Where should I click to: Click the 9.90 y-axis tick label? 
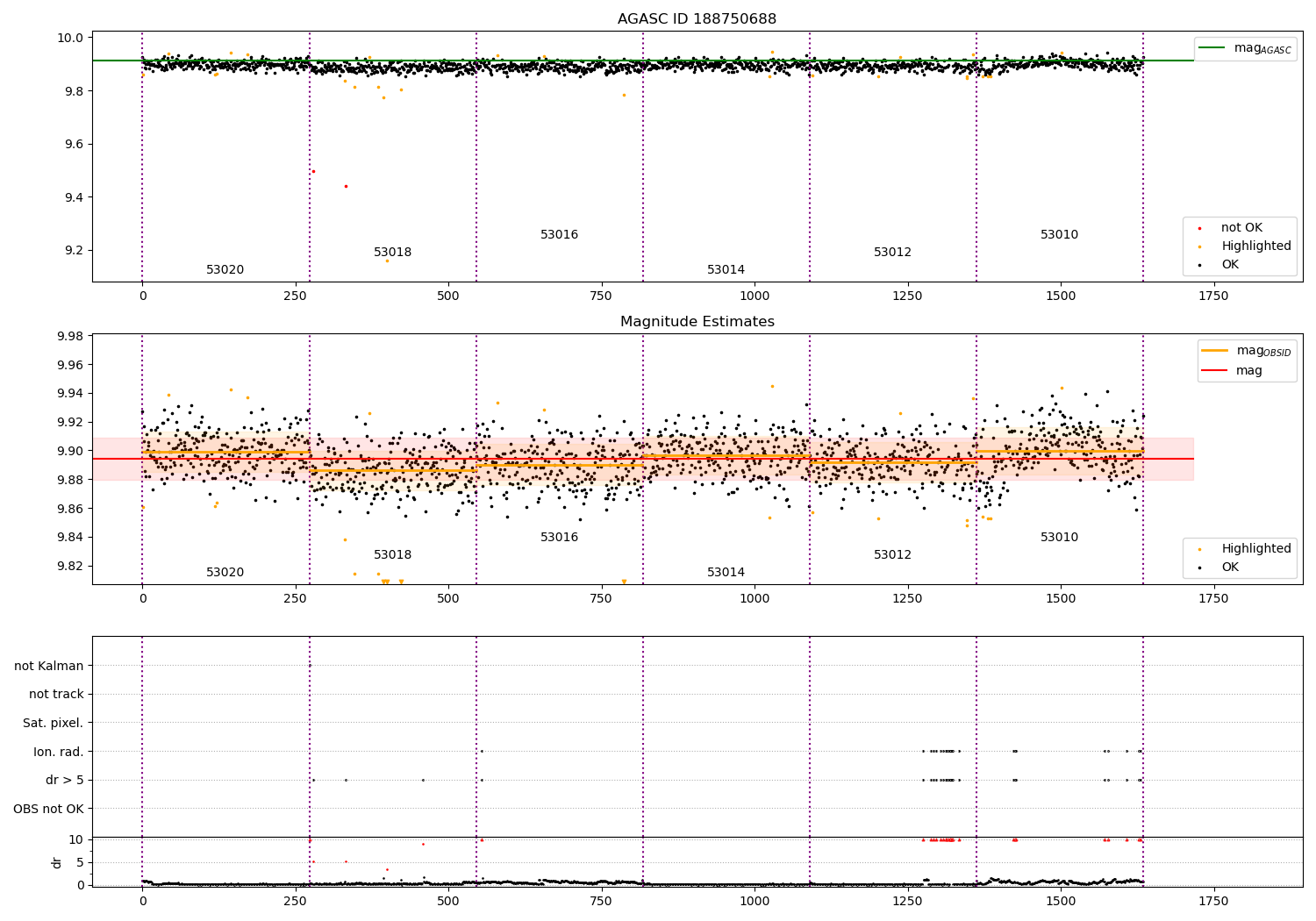[x=69, y=451]
